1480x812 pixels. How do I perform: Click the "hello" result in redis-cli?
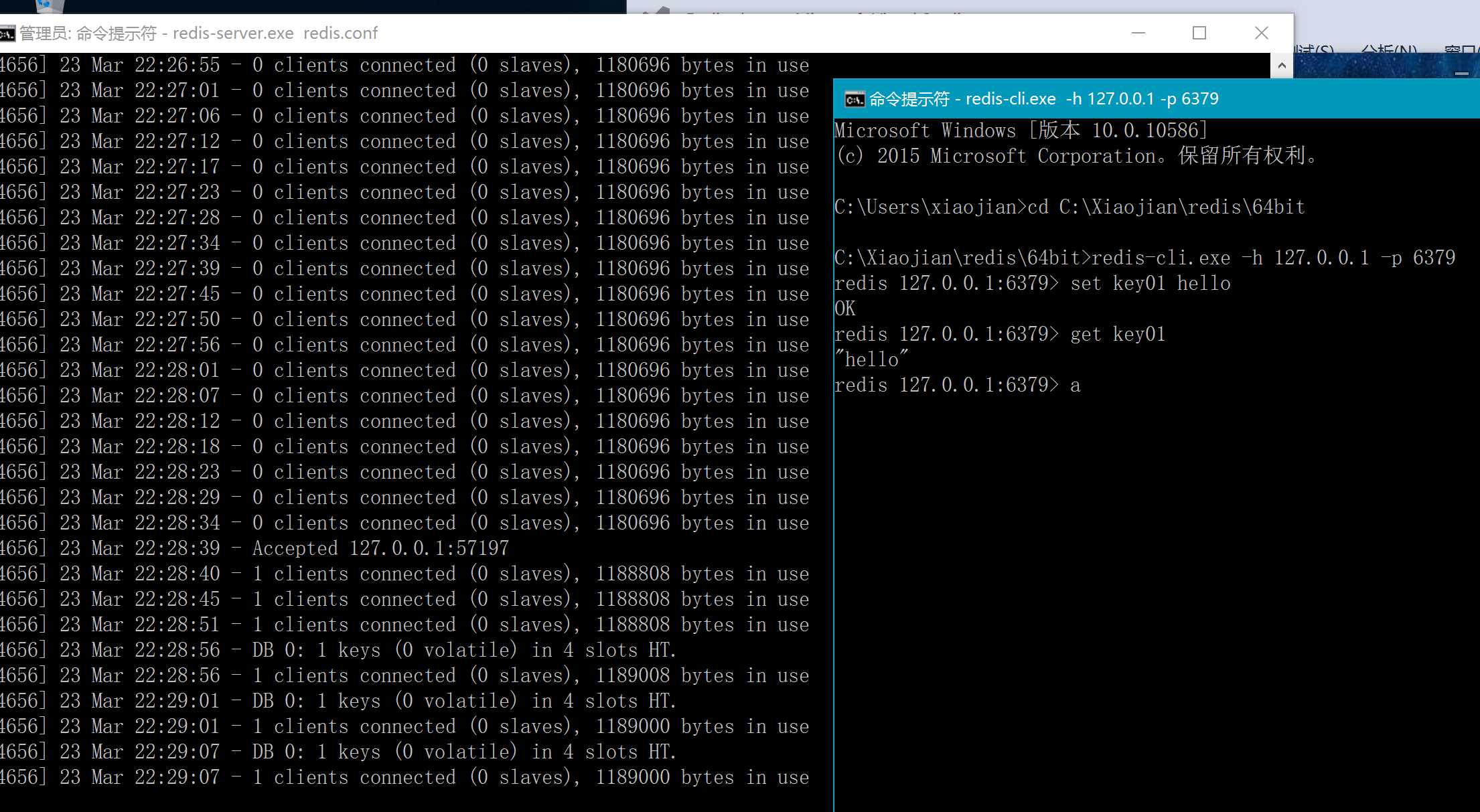(872, 359)
